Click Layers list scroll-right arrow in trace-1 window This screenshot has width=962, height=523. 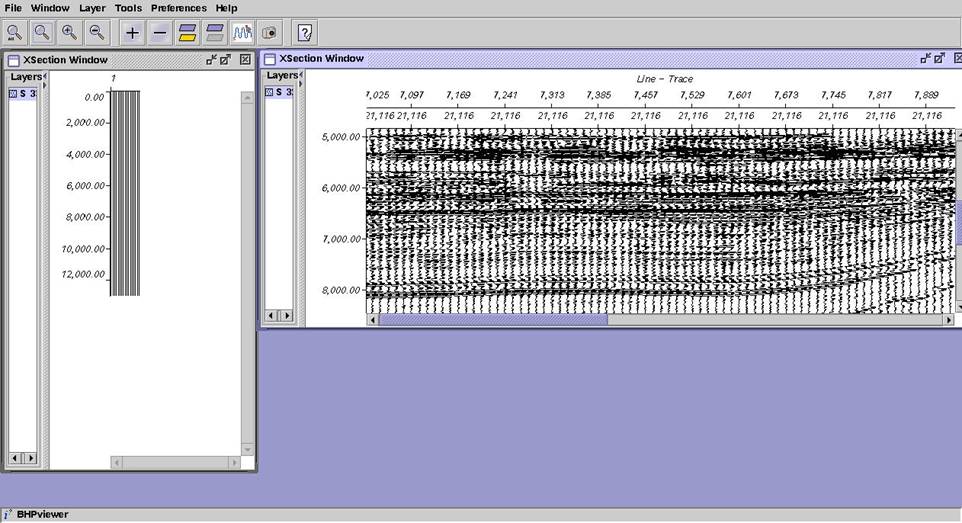pos(31,458)
